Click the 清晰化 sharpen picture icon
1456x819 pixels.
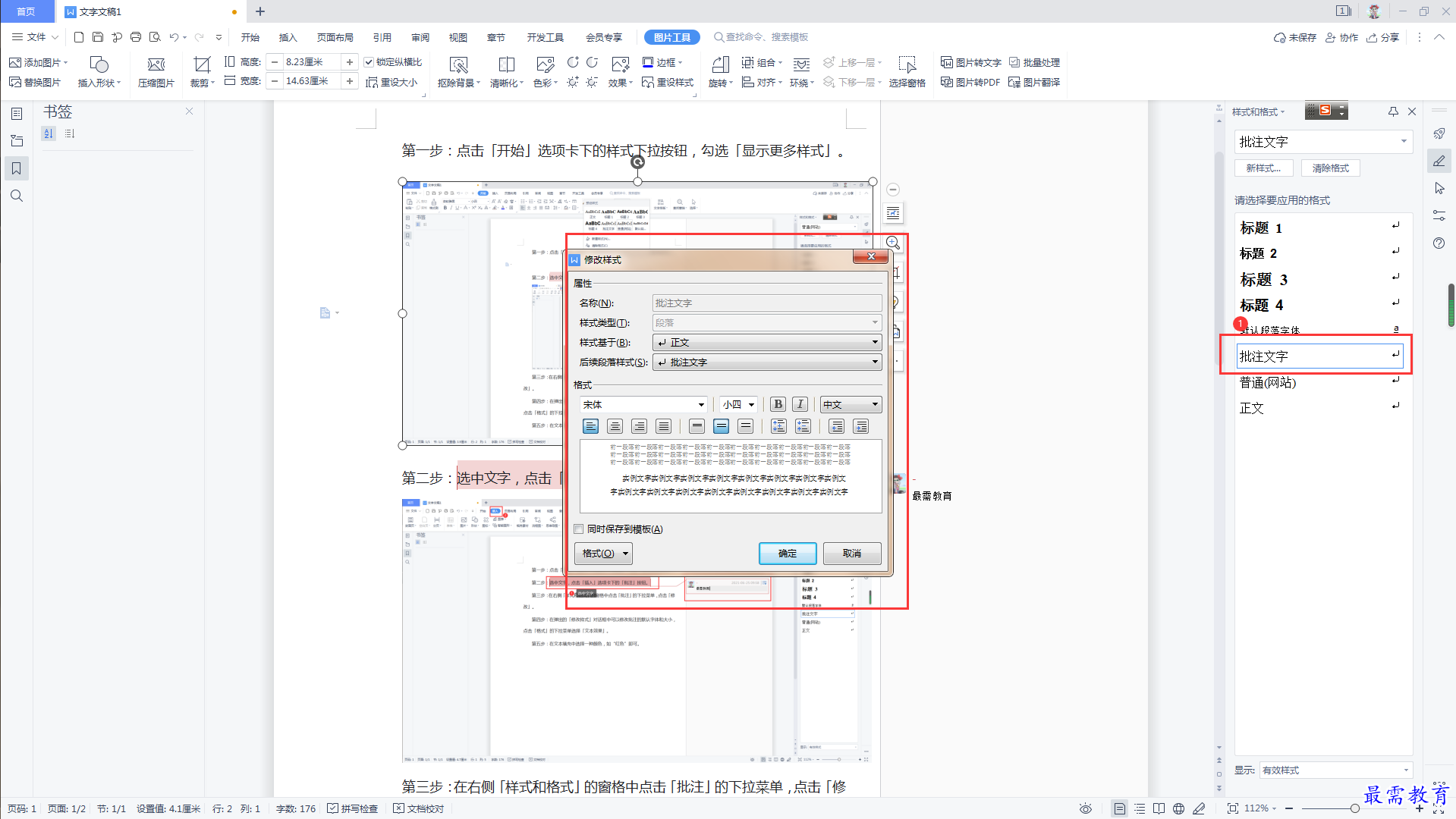click(506, 72)
